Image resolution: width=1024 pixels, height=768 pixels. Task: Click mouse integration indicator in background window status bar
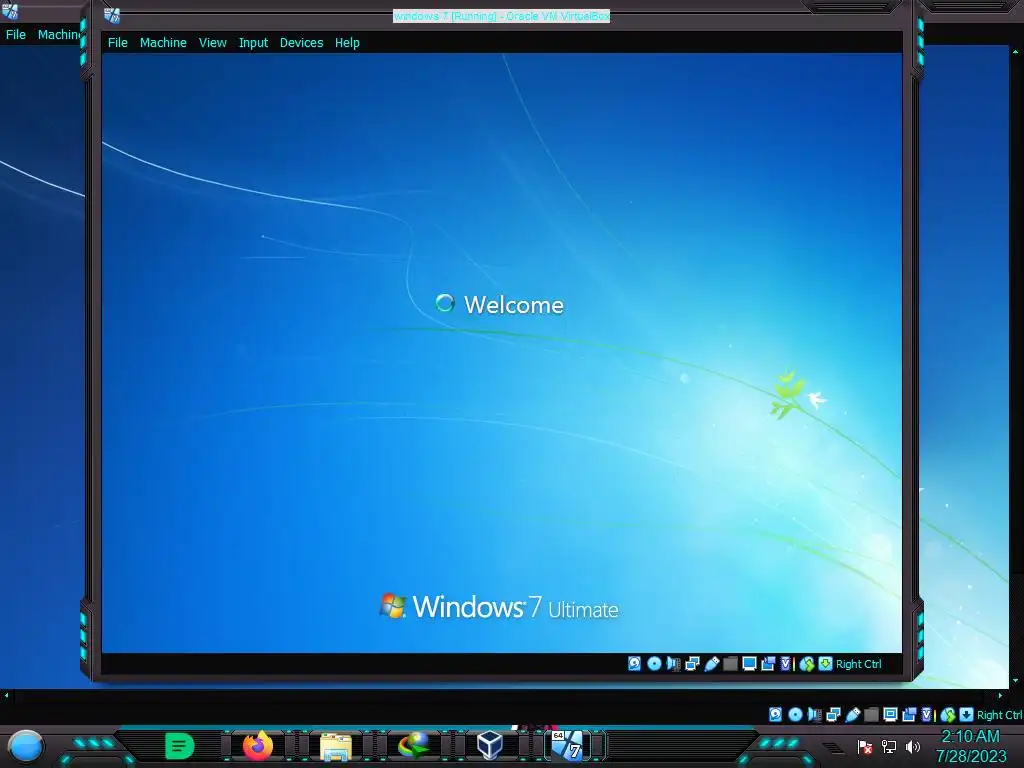tap(948, 714)
